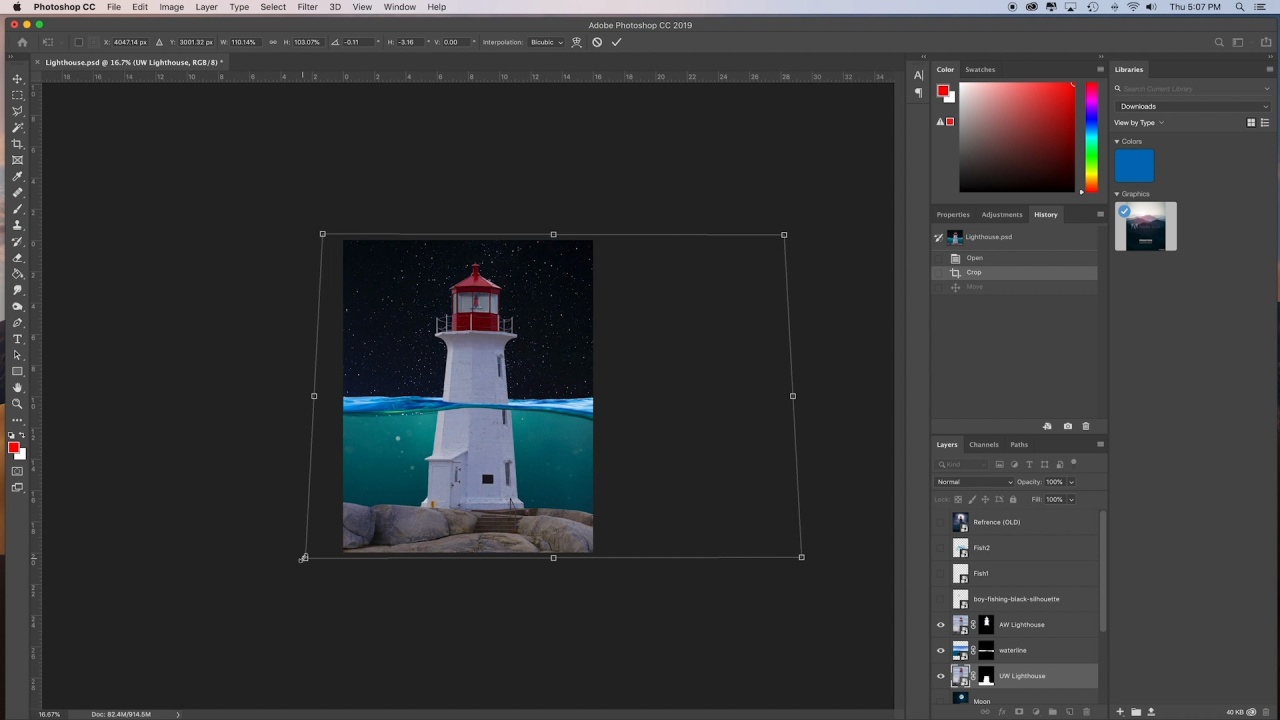Pick the Horizontal Type tool
This screenshot has height=720, width=1280.
pyautogui.click(x=17, y=339)
